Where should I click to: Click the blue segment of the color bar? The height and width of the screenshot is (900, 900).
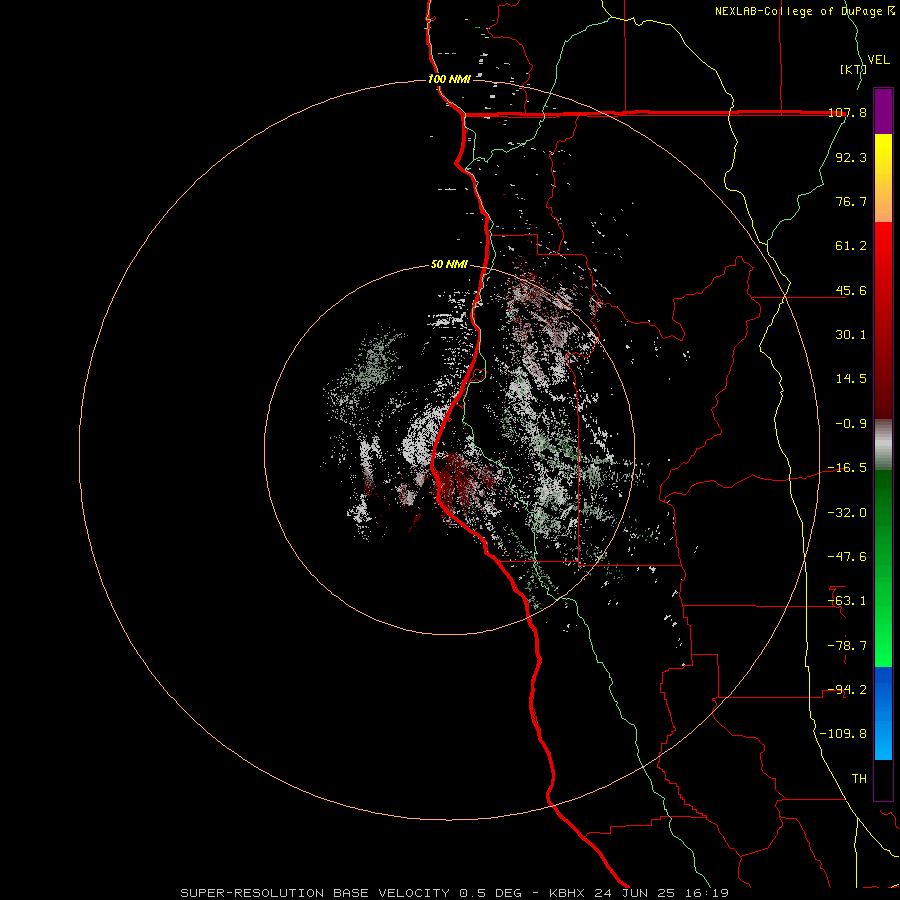coord(883,713)
